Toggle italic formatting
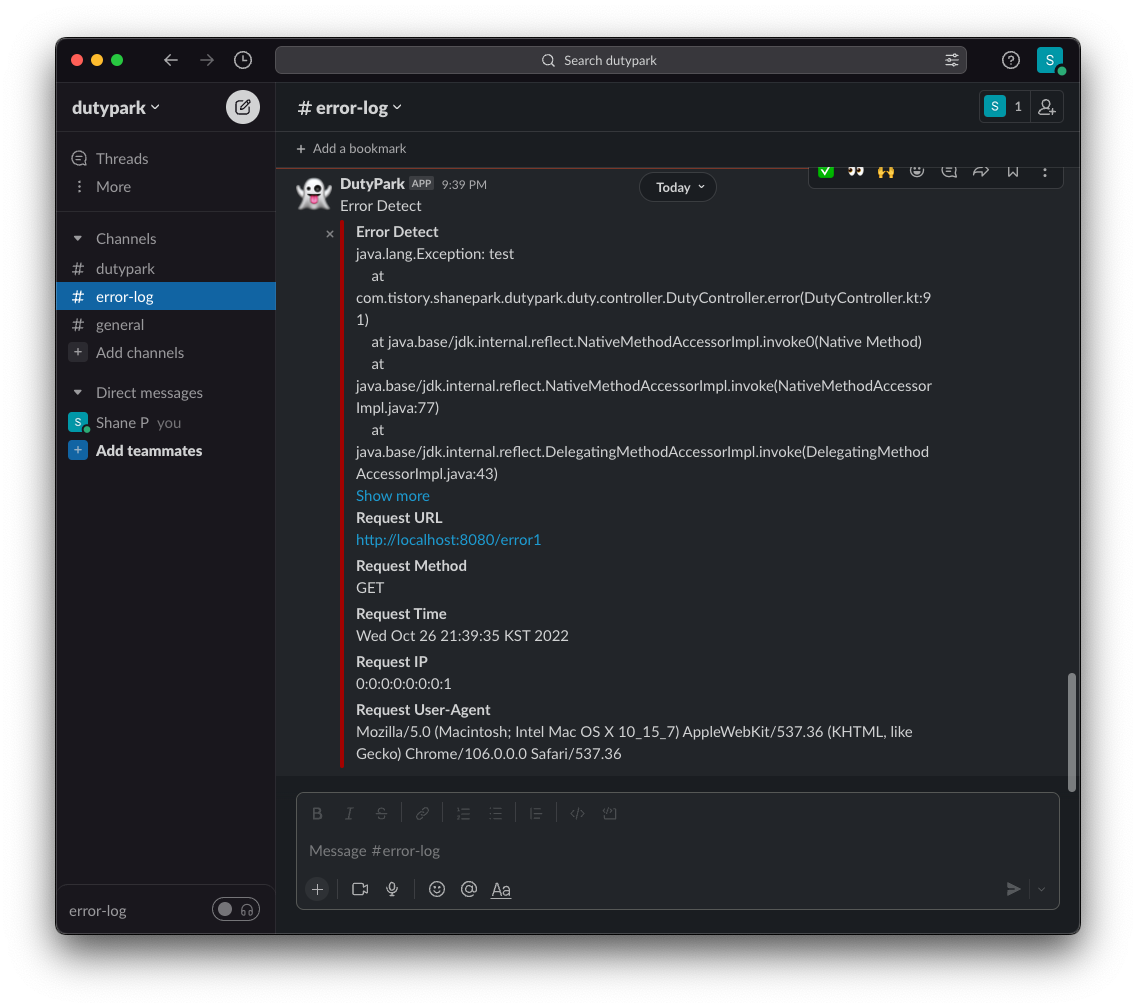 [349, 814]
